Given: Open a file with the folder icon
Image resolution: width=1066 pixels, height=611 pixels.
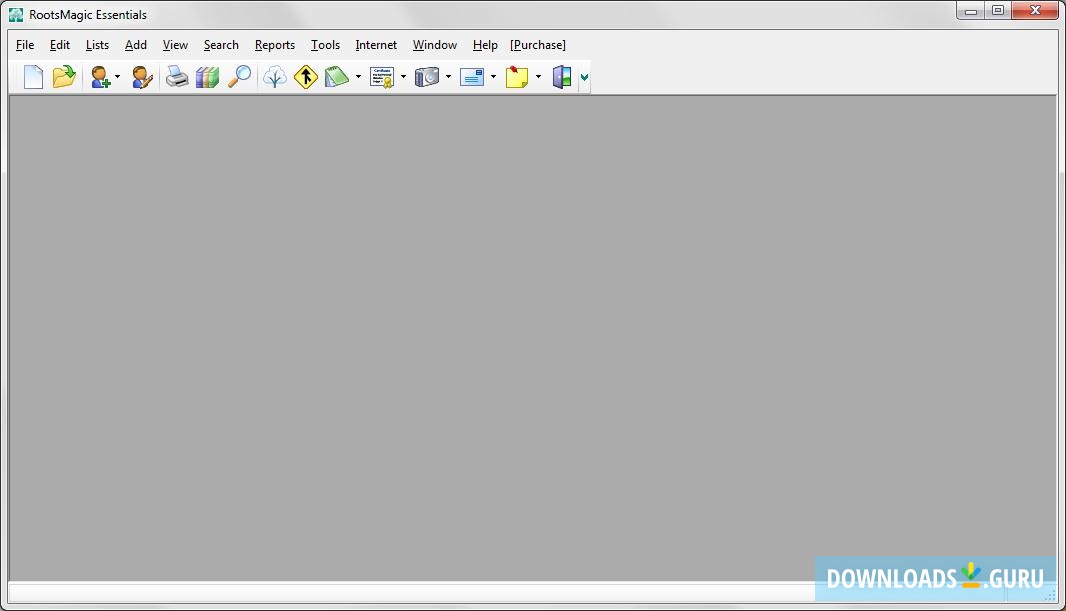Looking at the screenshot, I should [x=64, y=77].
